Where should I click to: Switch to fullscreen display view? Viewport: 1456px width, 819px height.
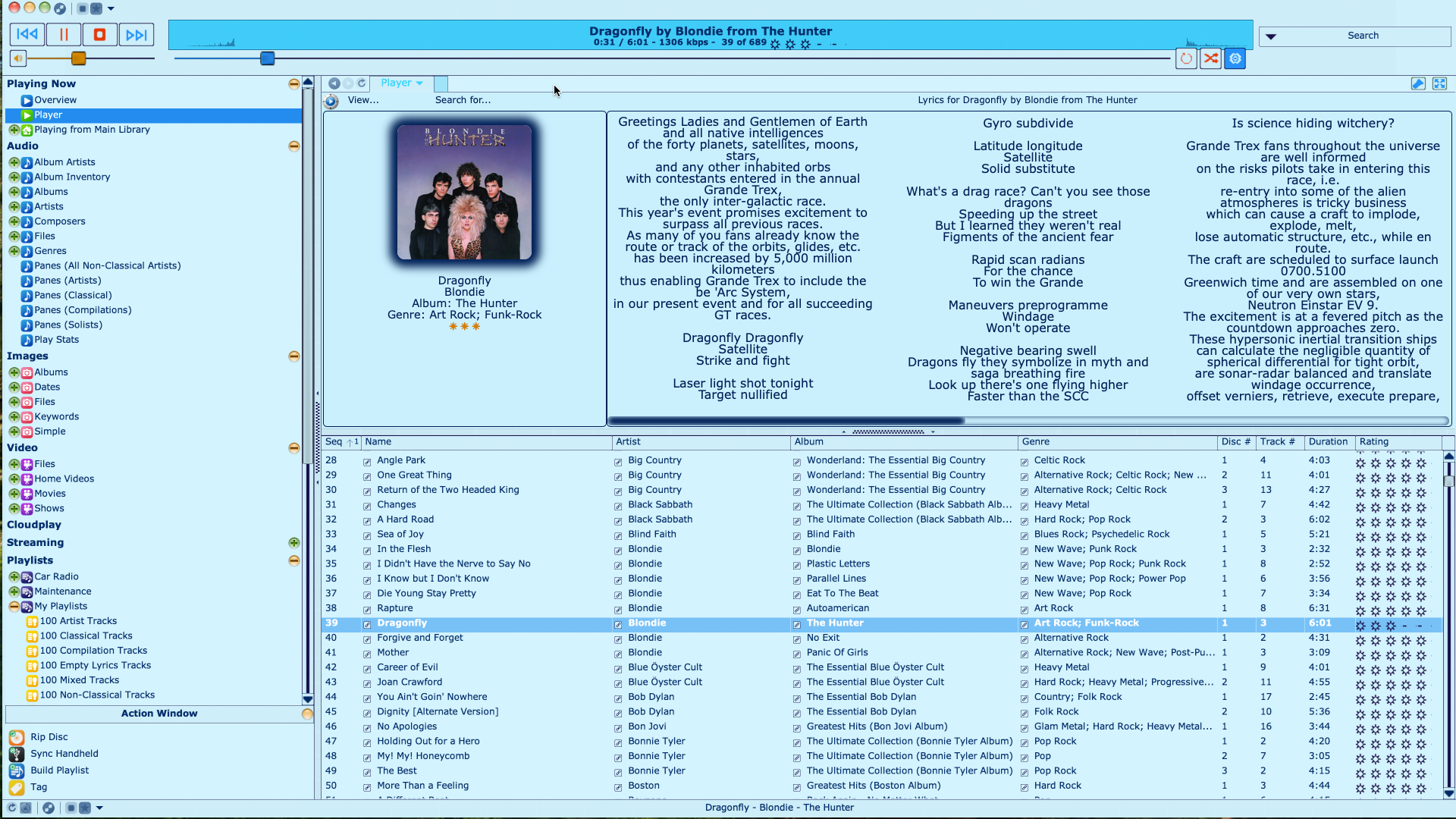[1439, 83]
